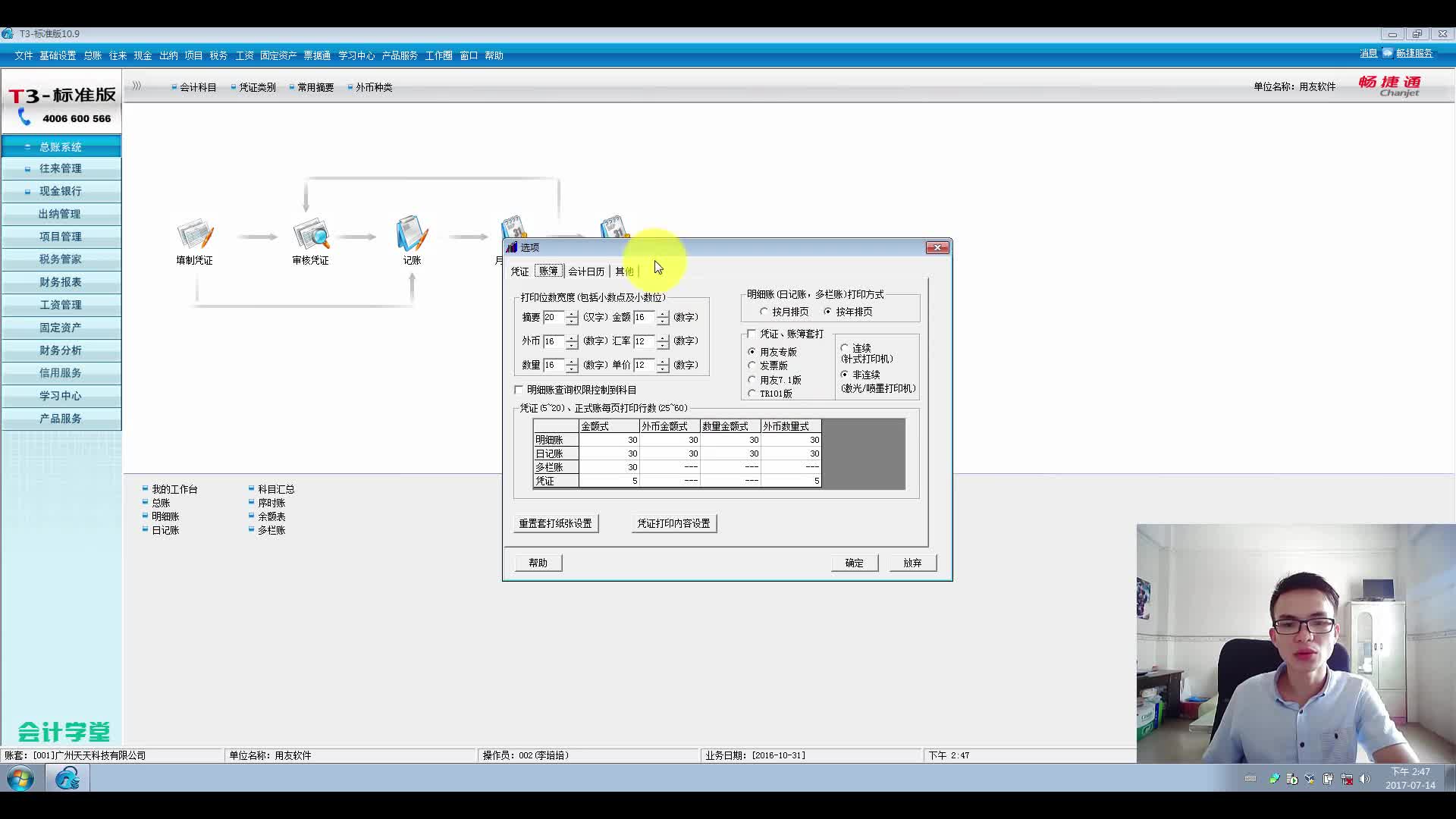Click the 确定 button

click(854, 563)
